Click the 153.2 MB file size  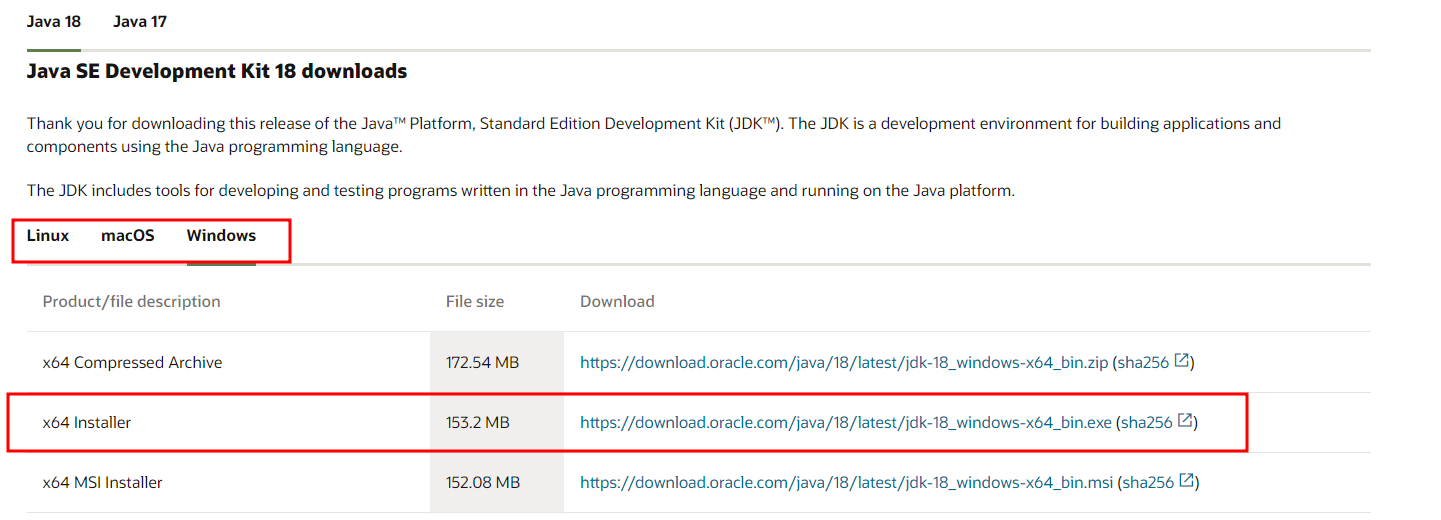(x=478, y=422)
